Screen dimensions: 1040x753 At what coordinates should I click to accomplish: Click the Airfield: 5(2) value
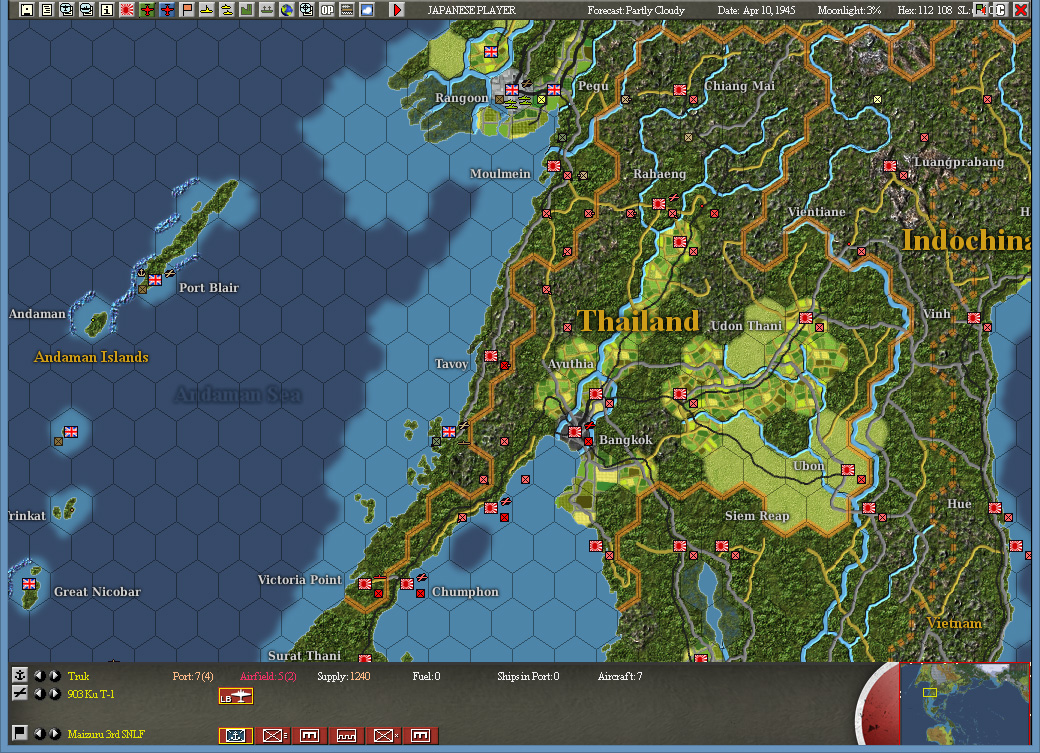(x=268, y=676)
